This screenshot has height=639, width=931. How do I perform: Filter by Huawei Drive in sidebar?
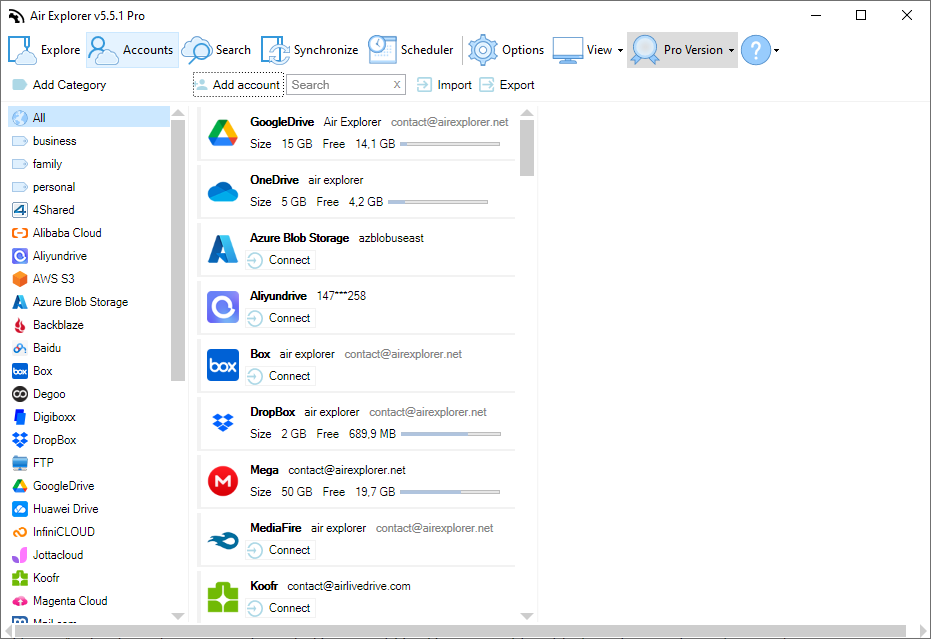coord(89,509)
